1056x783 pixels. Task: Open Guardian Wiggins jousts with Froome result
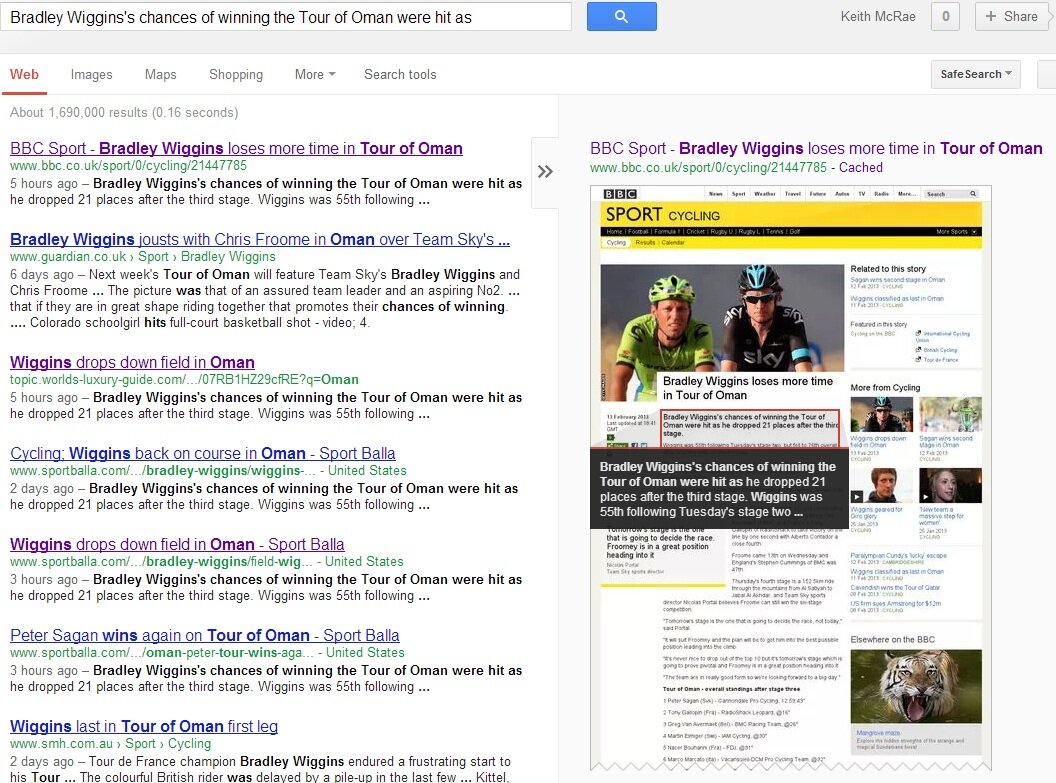259,239
